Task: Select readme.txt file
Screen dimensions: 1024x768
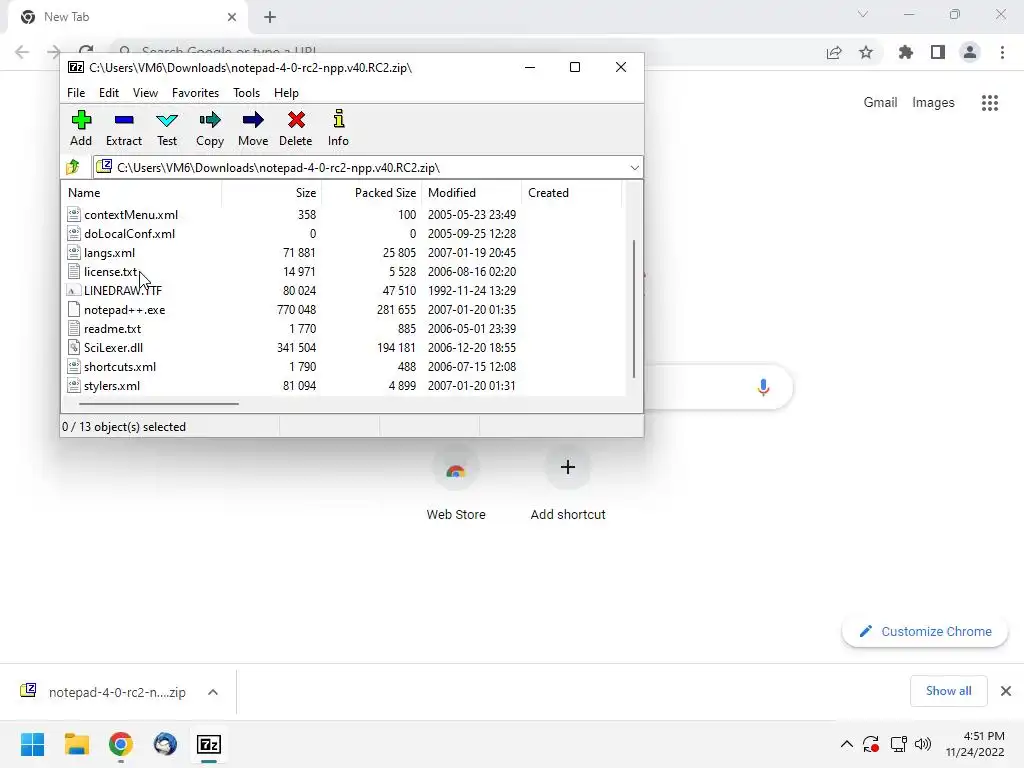Action: point(112,328)
